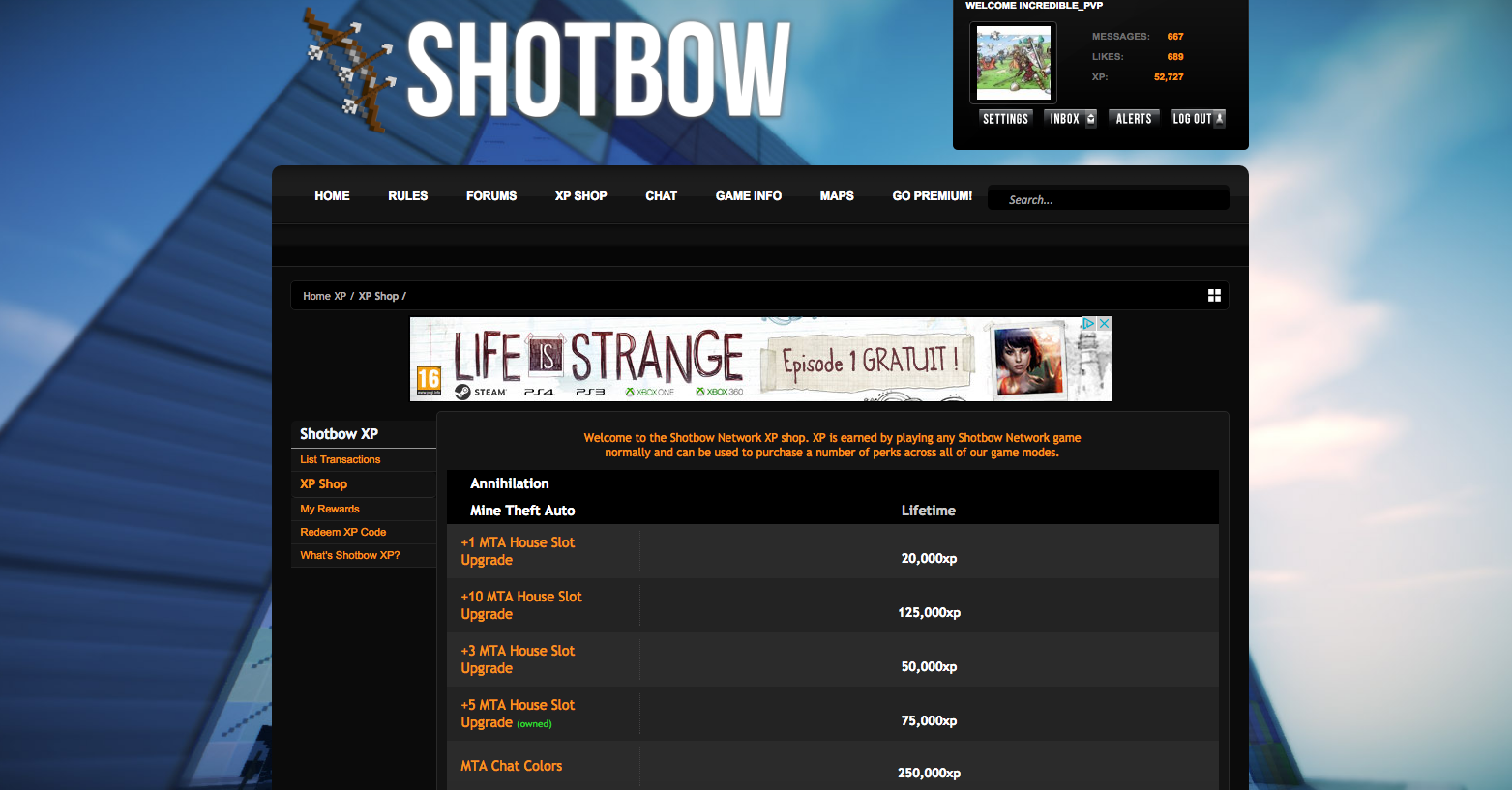The image size is (1512, 790).
Task: Select +1 MTA House Slot Upgrade
Action: 518,551
